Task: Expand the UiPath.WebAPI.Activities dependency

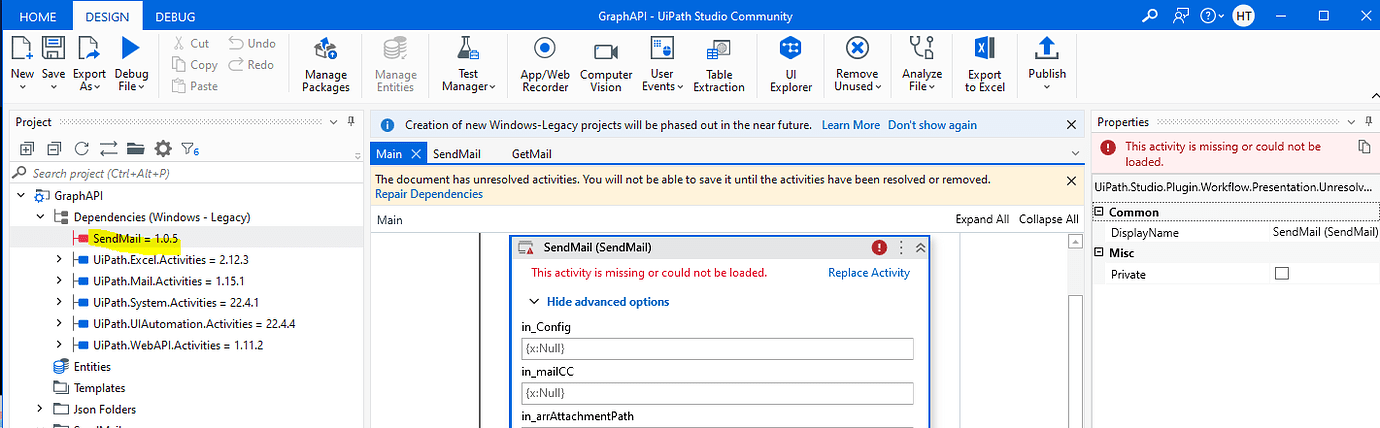Action: tap(60, 345)
